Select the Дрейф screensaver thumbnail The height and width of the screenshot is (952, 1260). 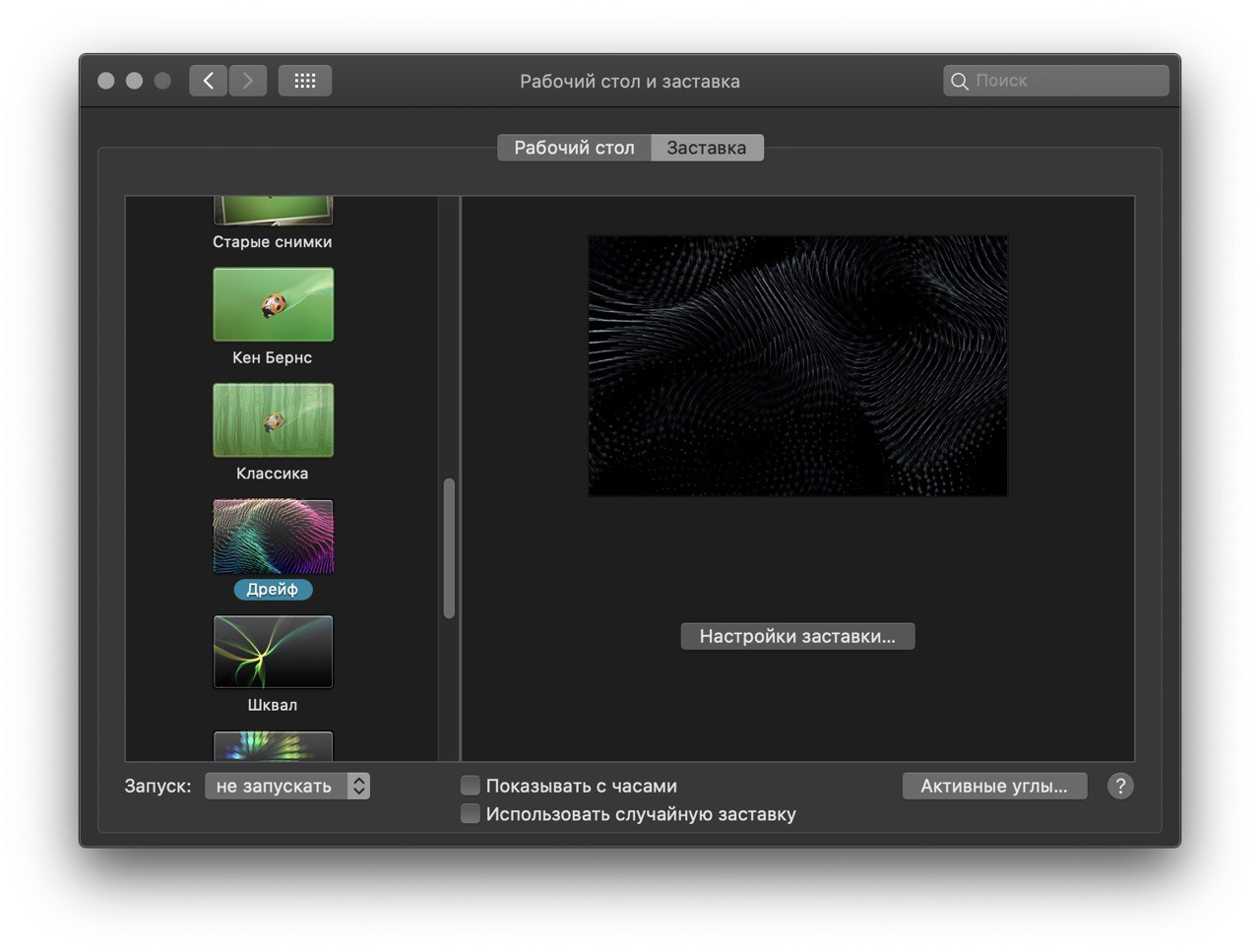pos(274,537)
